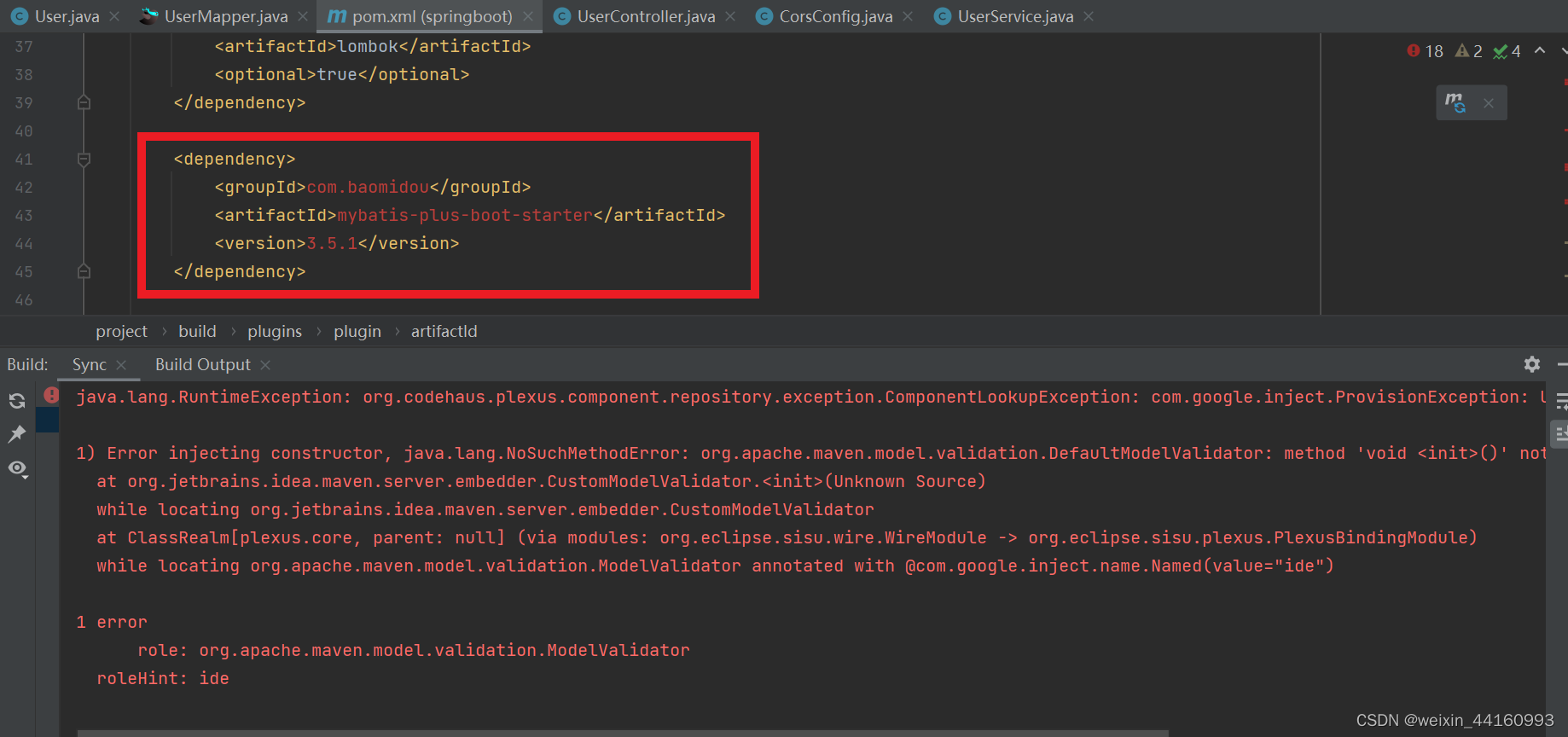Open the eye view options in Build panel

coord(18,468)
